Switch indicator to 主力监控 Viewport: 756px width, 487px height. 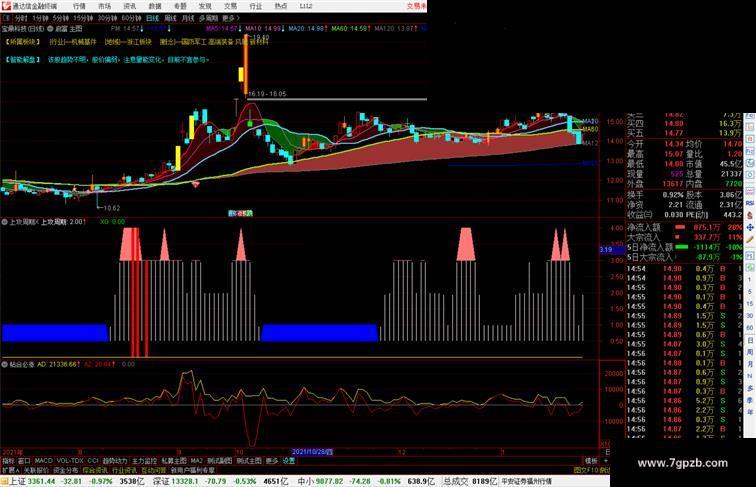tap(145, 461)
